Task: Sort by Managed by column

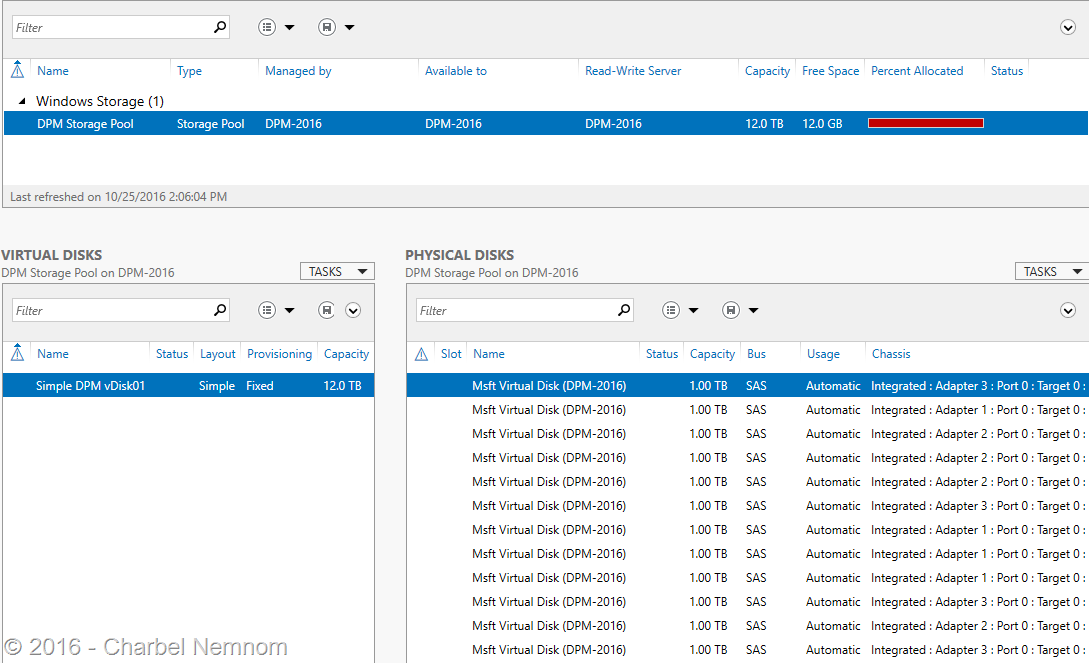Action: pos(298,71)
